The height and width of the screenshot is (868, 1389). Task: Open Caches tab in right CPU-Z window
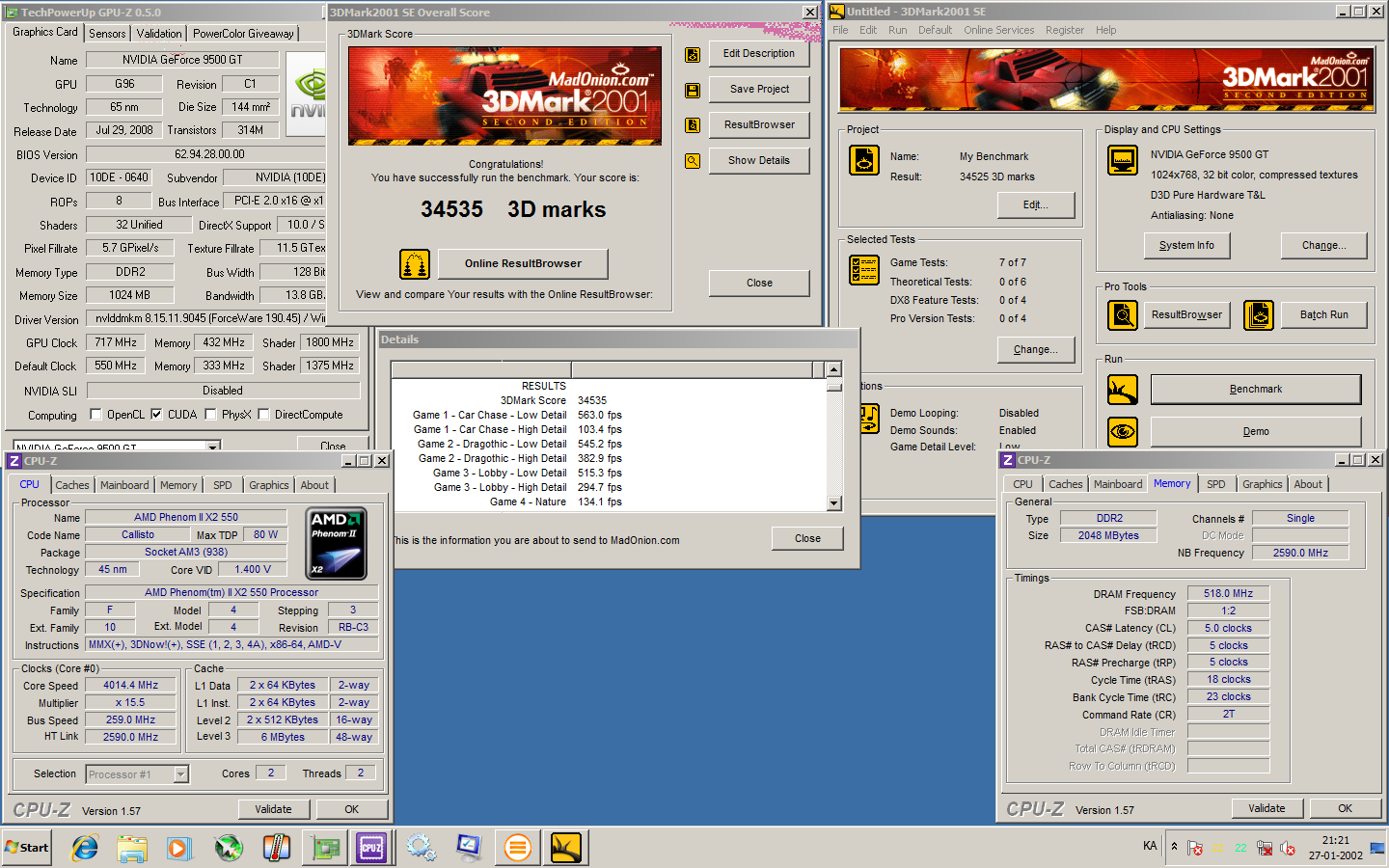1066,484
